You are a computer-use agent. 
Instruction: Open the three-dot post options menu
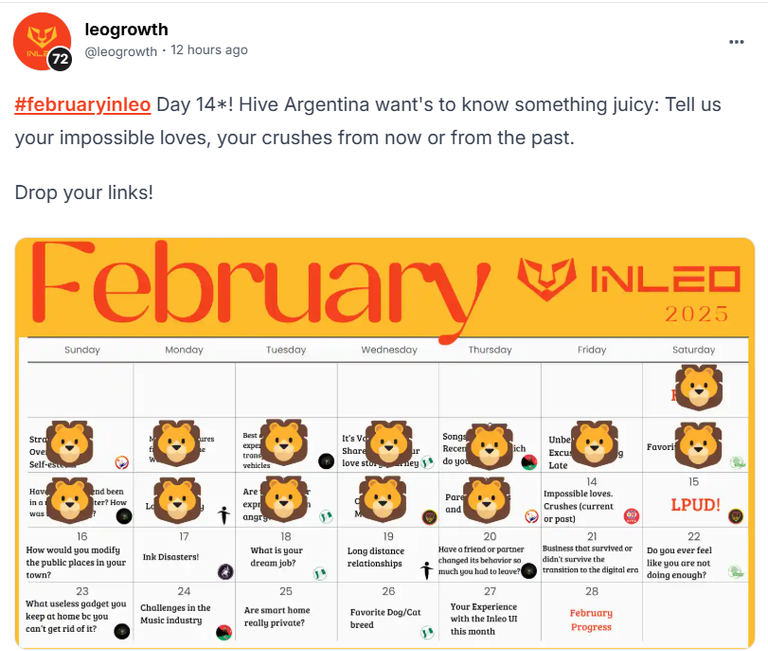pos(736,42)
